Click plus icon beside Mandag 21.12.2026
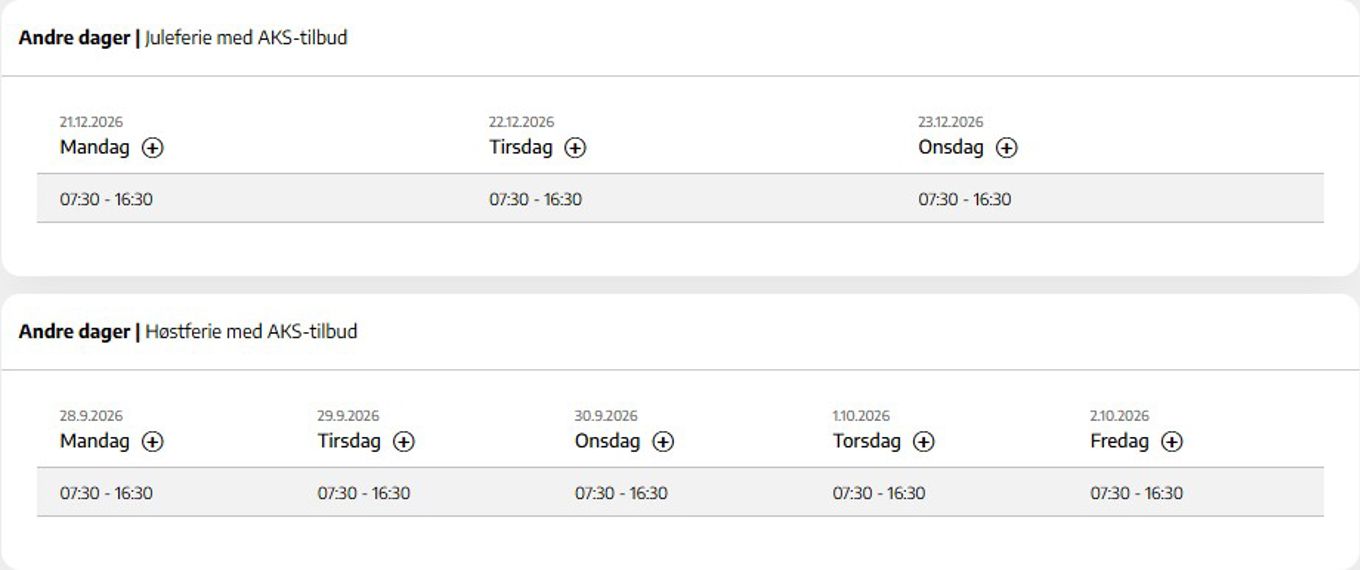Screen dimensions: 1360x570 152,148
